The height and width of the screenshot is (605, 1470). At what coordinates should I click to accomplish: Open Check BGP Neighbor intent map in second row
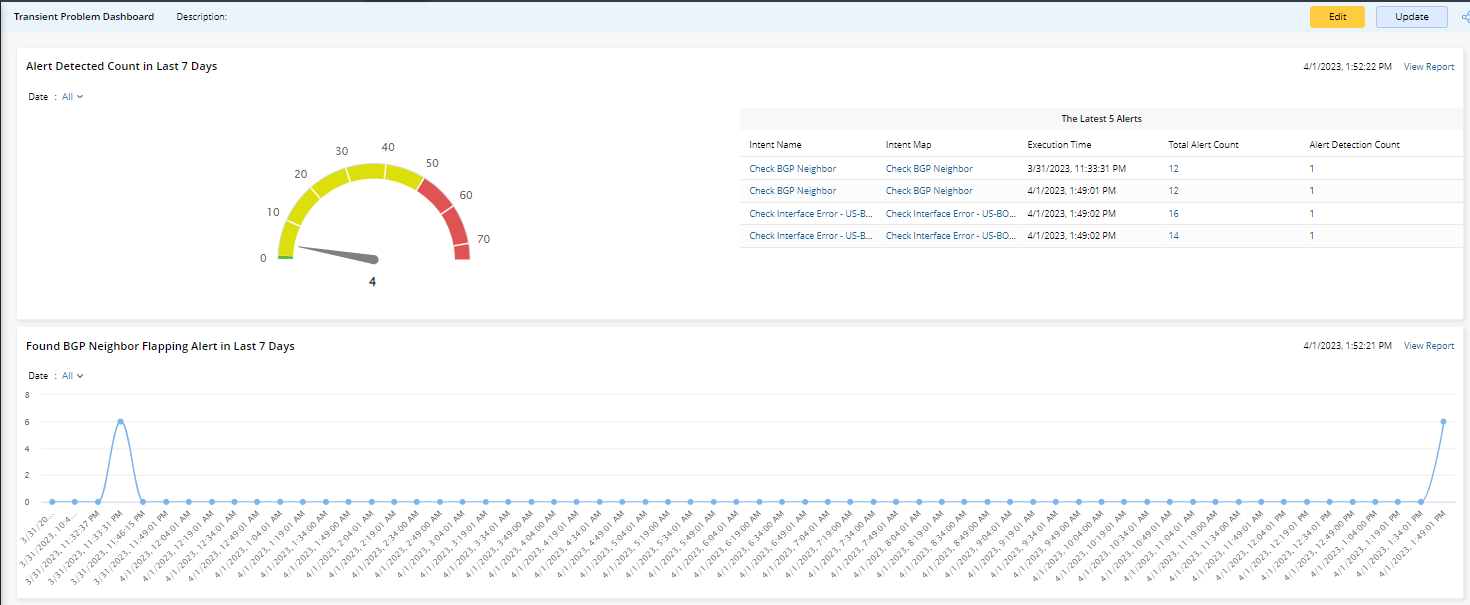[929, 191]
